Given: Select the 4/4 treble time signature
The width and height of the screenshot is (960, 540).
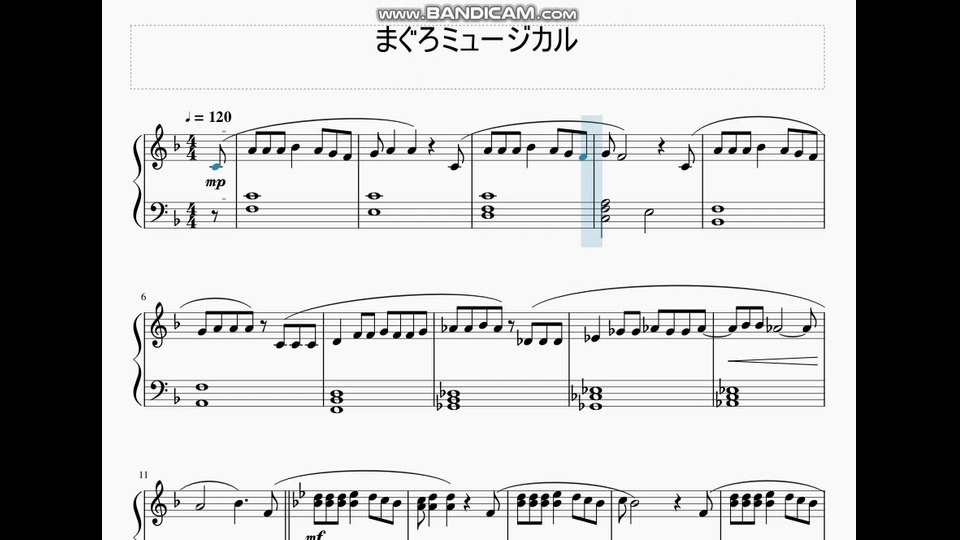Looking at the screenshot, I should [191, 150].
